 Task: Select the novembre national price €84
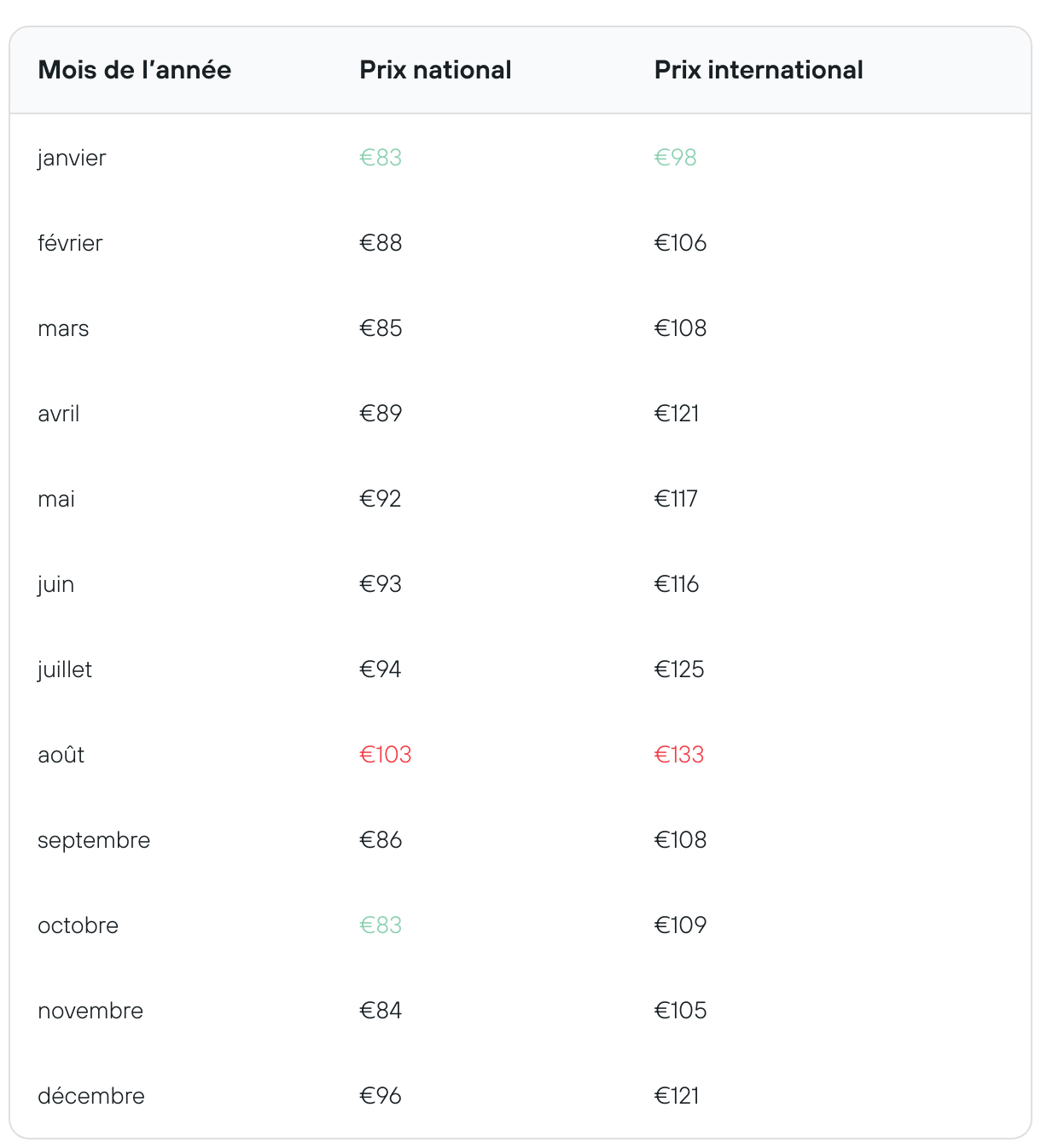point(381,1011)
